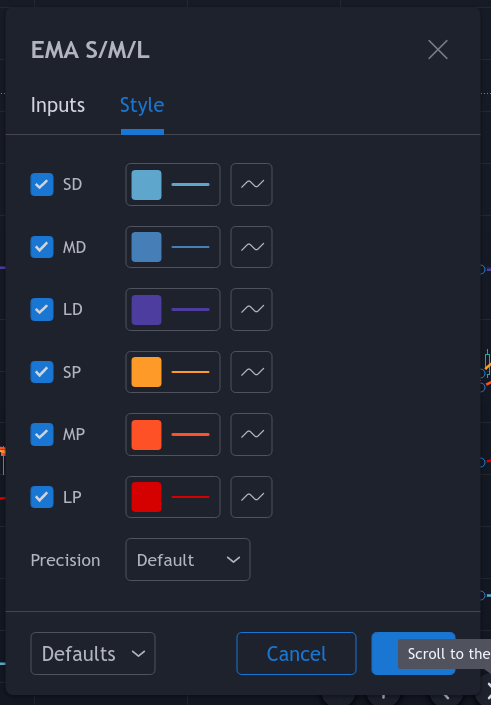This screenshot has width=491, height=705.
Task: Open plot type icon for MP
Action: [251, 434]
